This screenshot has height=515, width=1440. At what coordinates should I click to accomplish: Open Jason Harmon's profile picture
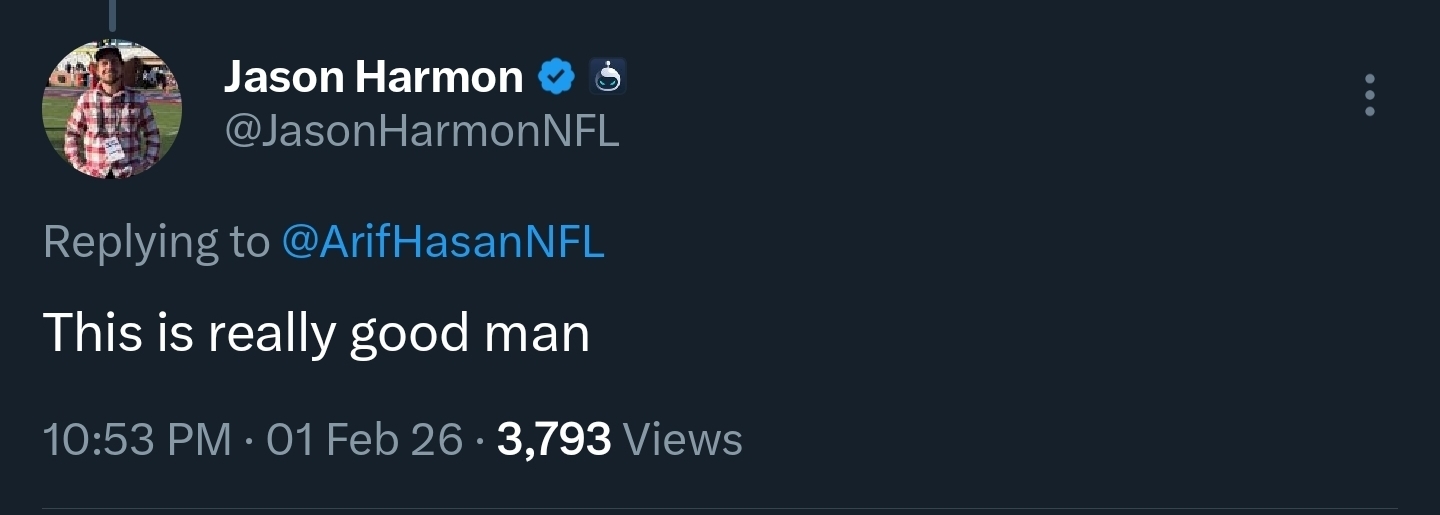(x=112, y=110)
